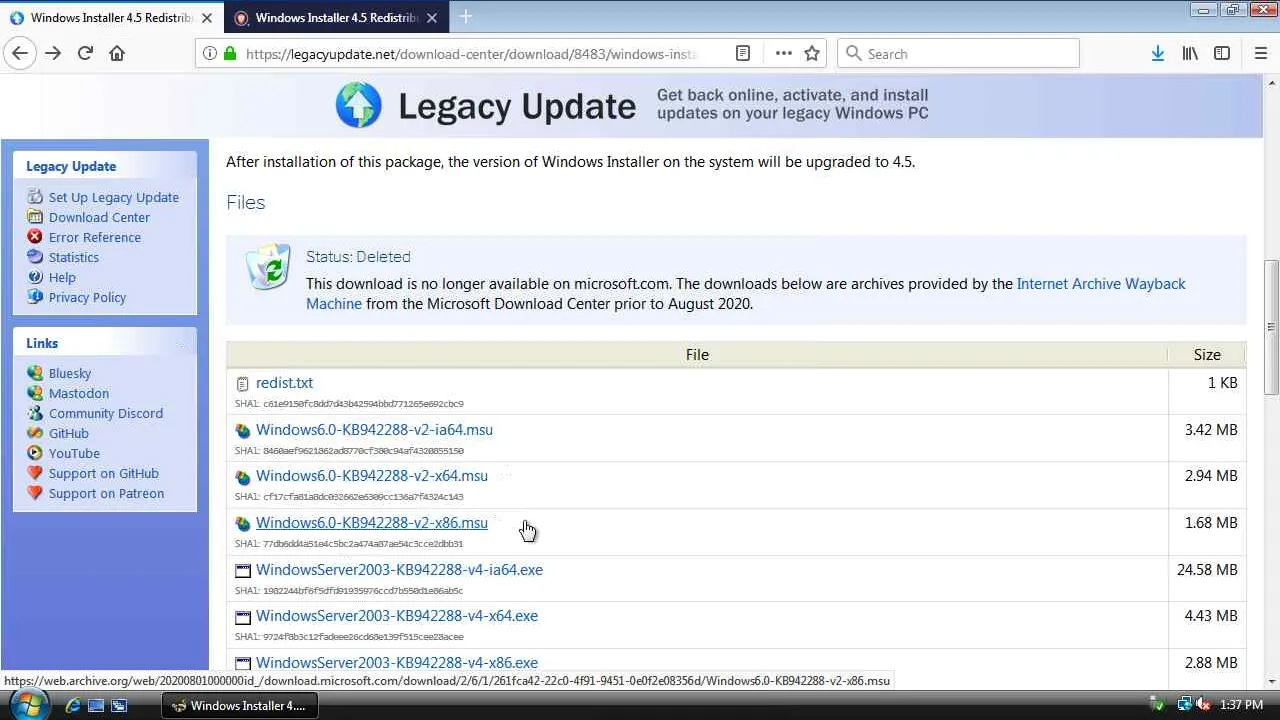Open the Firefox hamburger menu
The image size is (1280, 720).
coord(1260,54)
